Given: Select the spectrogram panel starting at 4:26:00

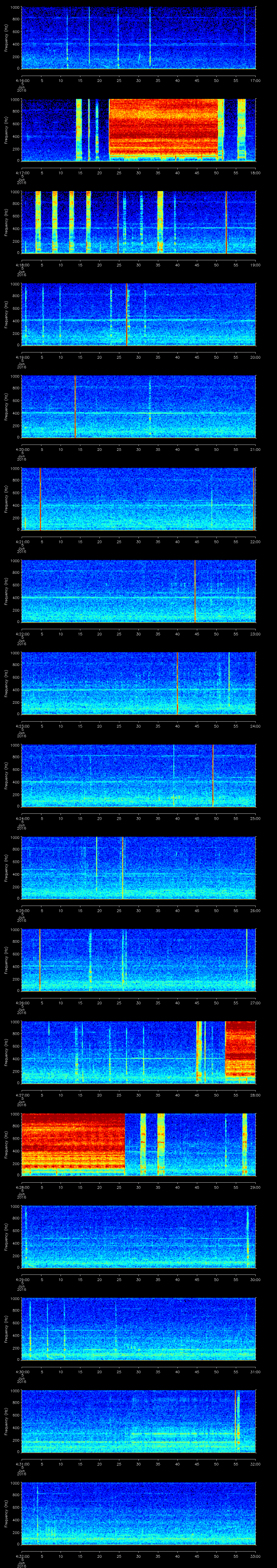Looking at the screenshot, I should (138, 960).
